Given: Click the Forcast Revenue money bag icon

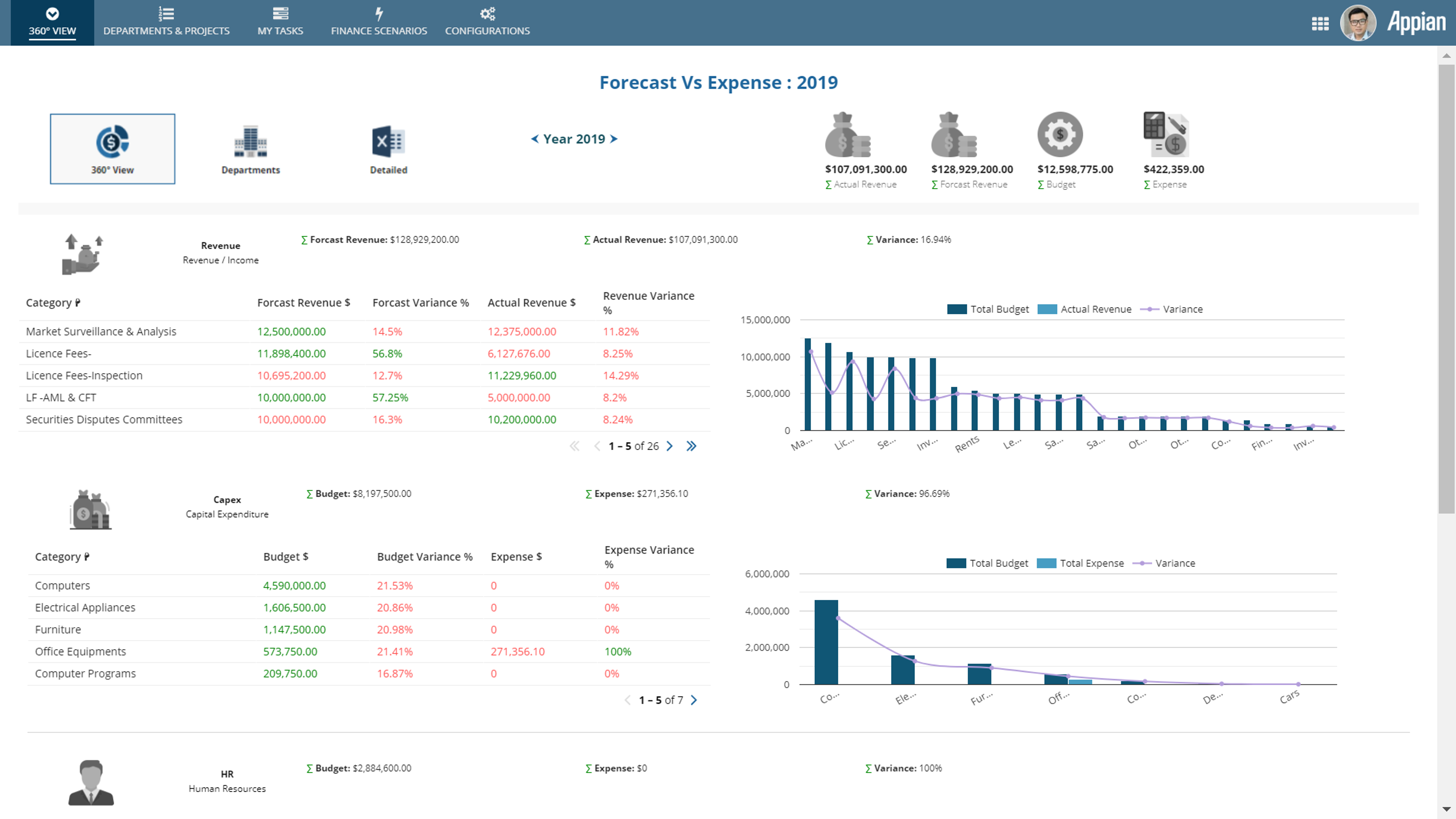Looking at the screenshot, I should point(954,135).
